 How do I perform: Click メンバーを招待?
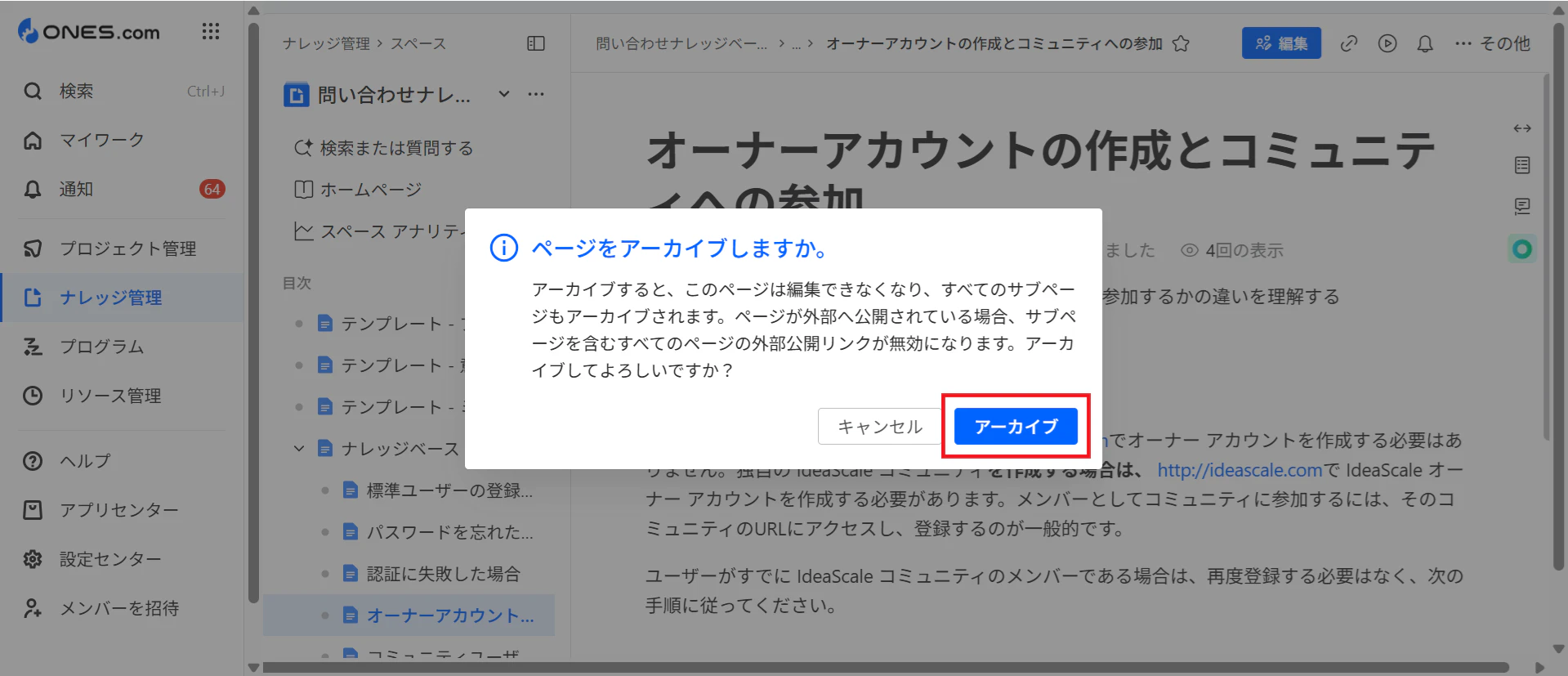click(x=123, y=608)
